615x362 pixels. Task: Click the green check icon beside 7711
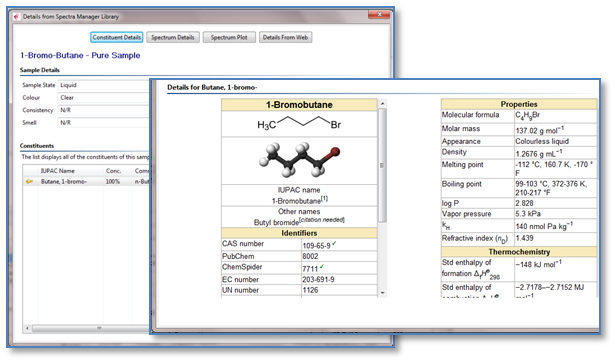tap(322, 267)
